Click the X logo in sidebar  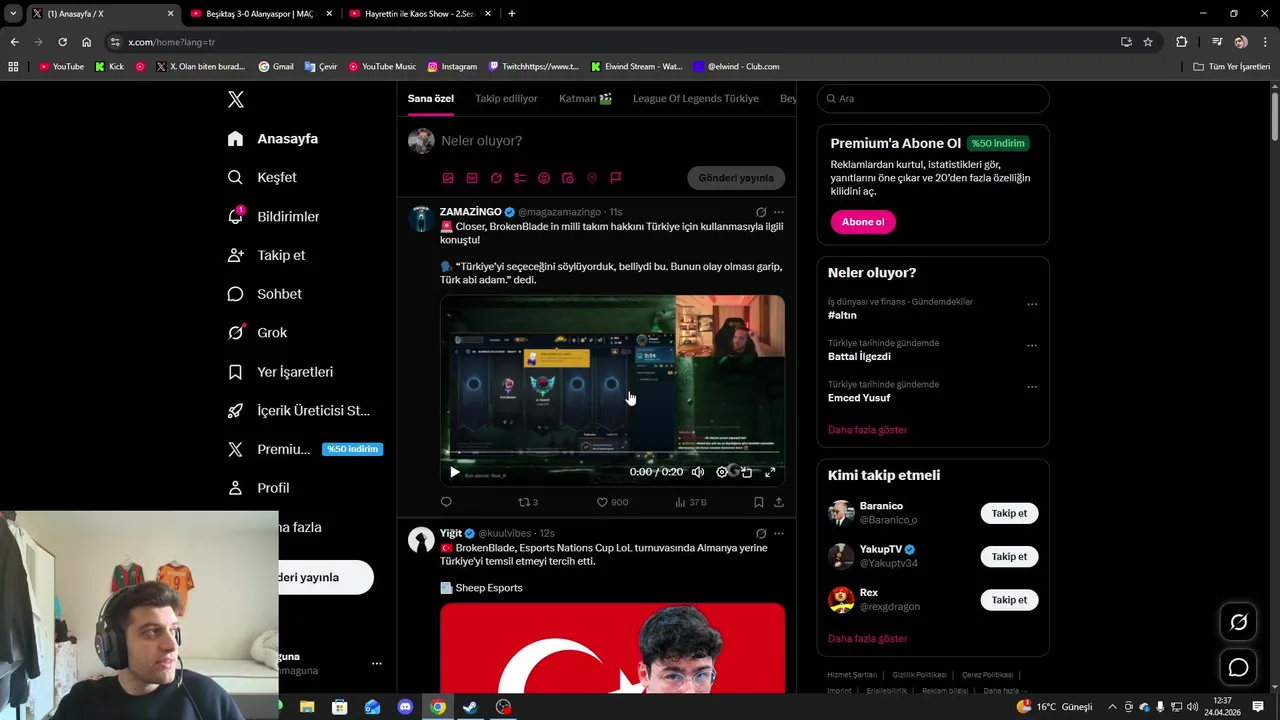click(x=236, y=99)
